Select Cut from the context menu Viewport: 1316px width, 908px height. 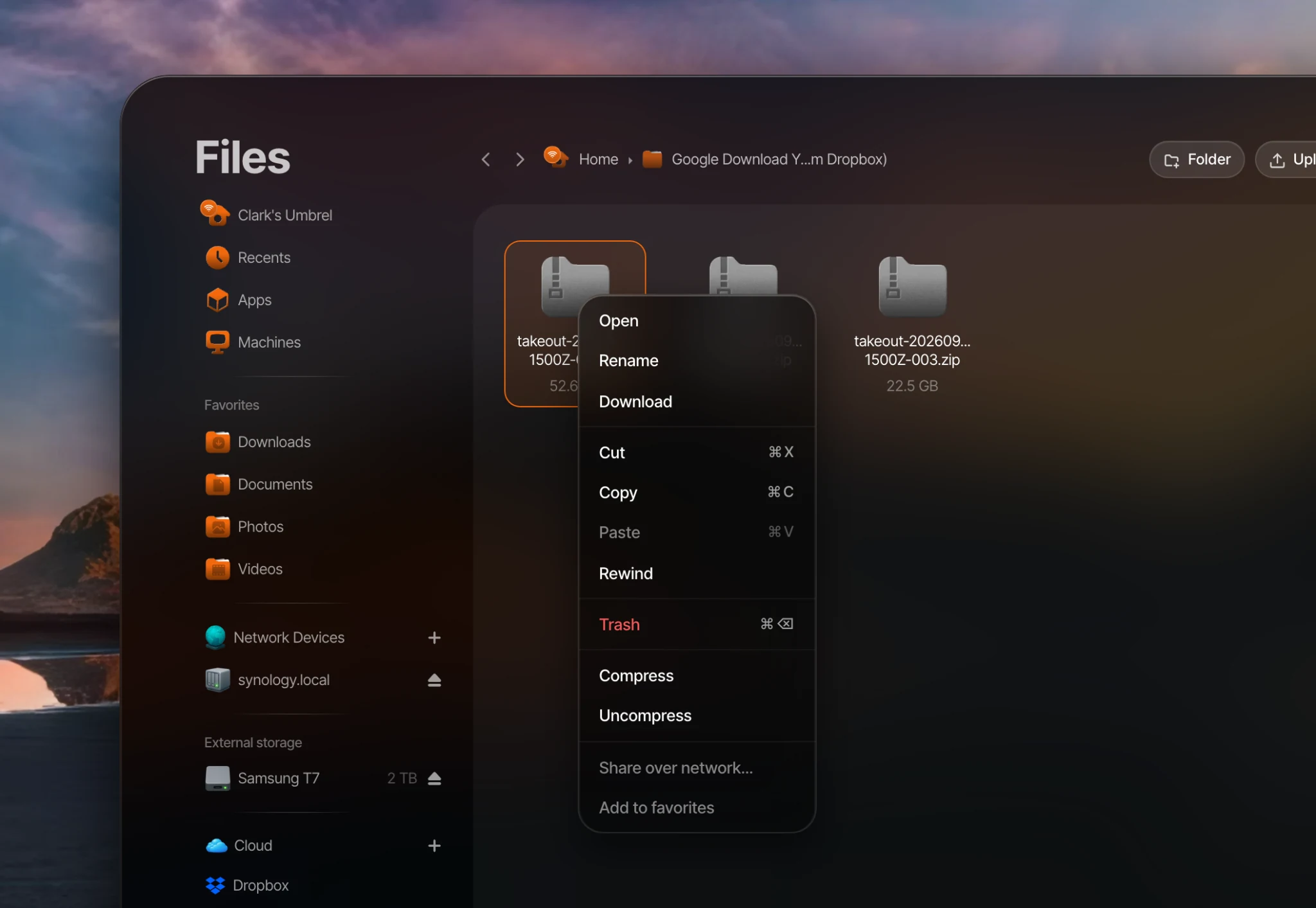point(697,452)
